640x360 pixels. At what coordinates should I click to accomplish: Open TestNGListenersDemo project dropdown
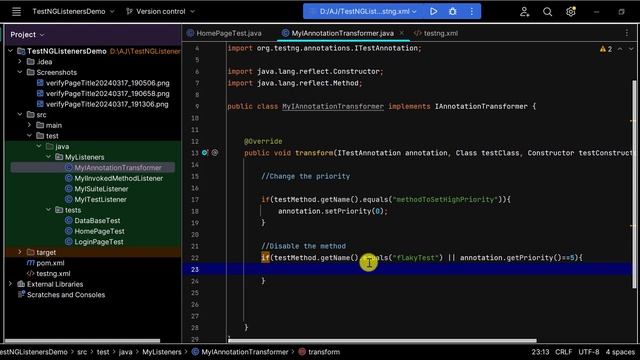(73, 11)
